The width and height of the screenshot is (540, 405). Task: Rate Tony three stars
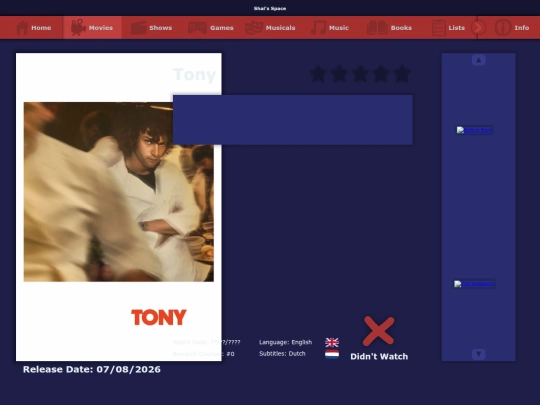point(360,74)
